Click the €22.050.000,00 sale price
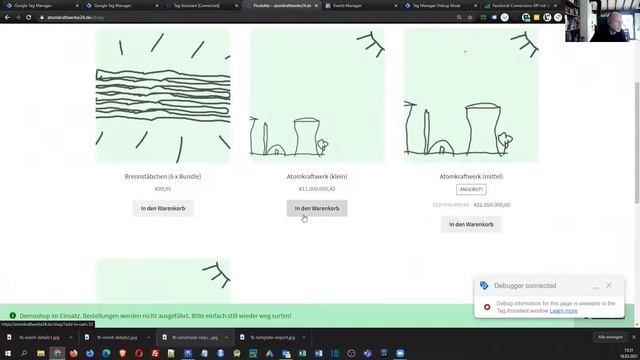Screen dimensions: 640x360 pos(492,205)
